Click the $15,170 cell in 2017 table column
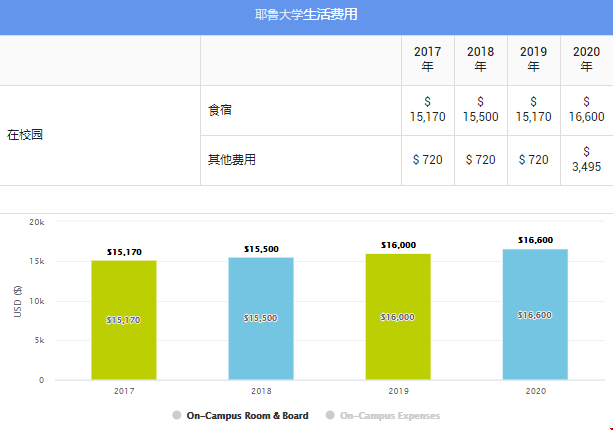Screen dimensions: 613x430 pyautogui.click(x=428, y=110)
